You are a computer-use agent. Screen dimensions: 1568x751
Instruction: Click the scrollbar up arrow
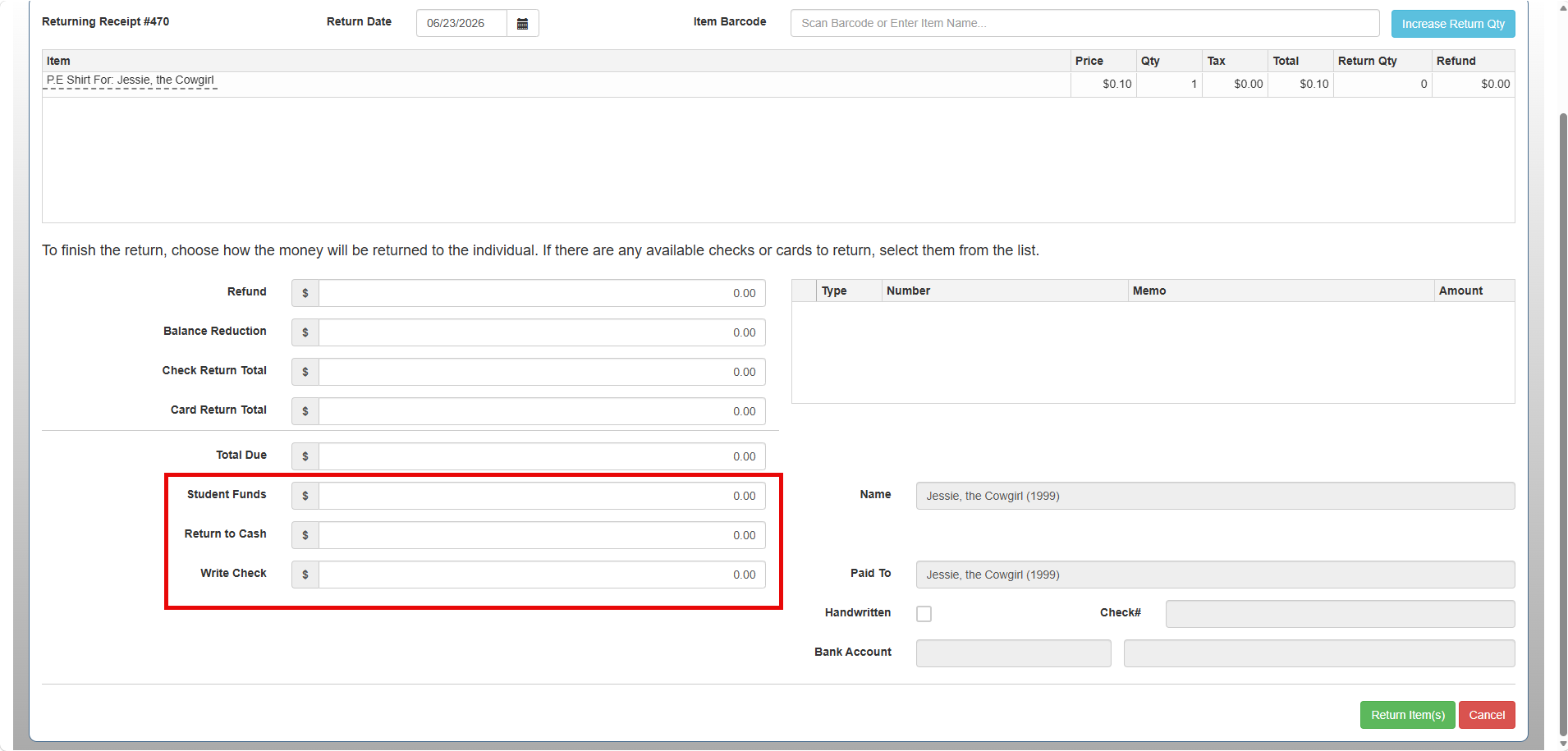pyautogui.click(x=1562, y=7)
